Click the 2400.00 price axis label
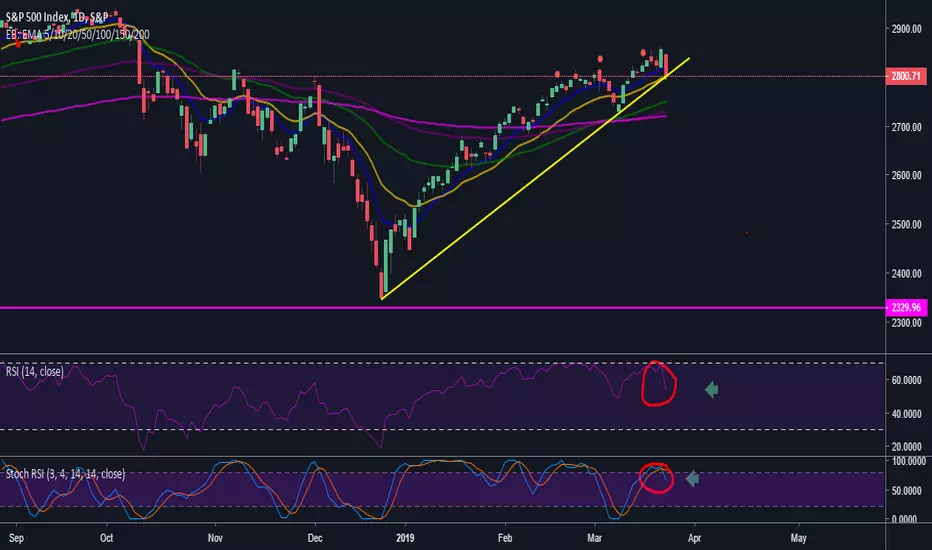The width and height of the screenshot is (932, 550). [x=906, y=274]
